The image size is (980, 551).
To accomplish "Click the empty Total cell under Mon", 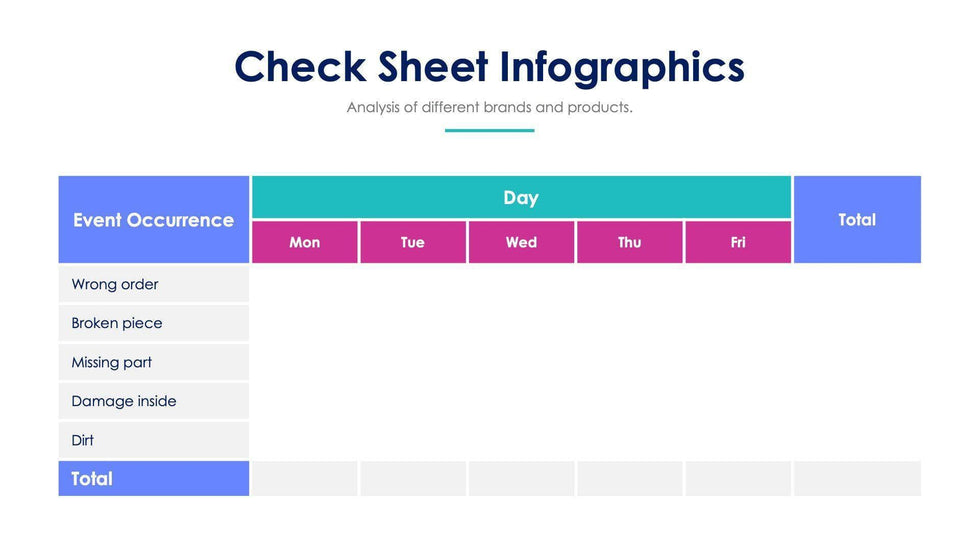I will pyautogui.click(x=305, y=479).
